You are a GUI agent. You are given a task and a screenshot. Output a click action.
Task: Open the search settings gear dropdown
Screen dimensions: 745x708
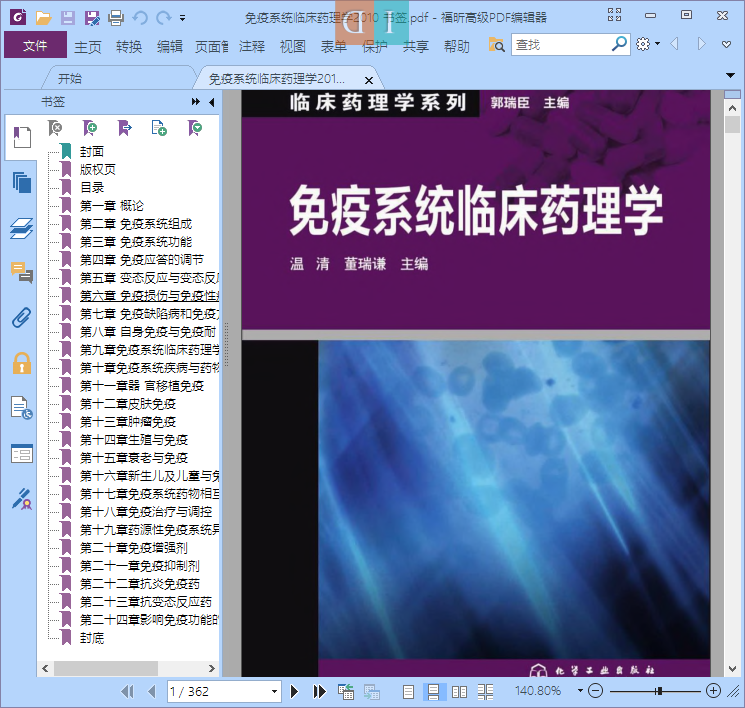[x=648, y=44]
